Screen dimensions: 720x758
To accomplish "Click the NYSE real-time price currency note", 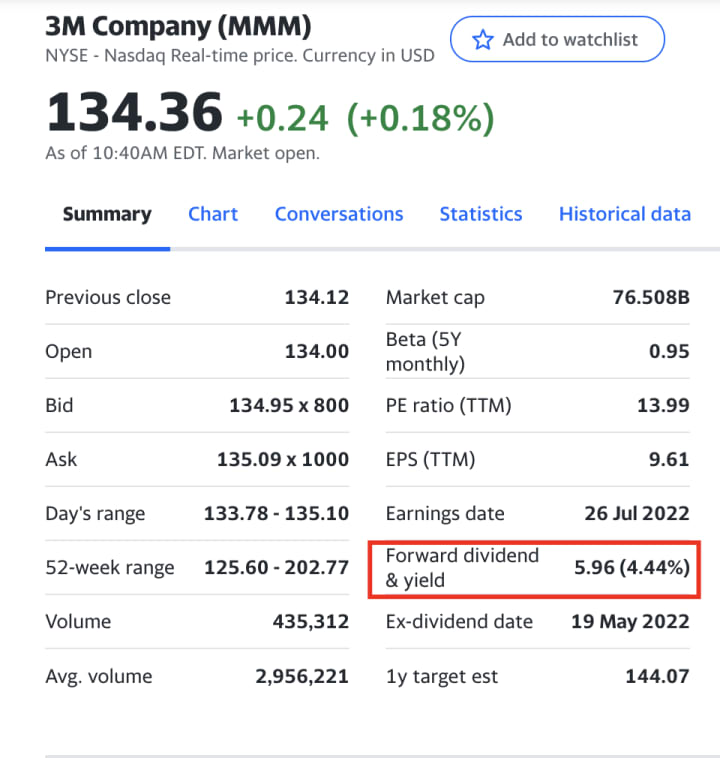I will (x=240, y=56).
